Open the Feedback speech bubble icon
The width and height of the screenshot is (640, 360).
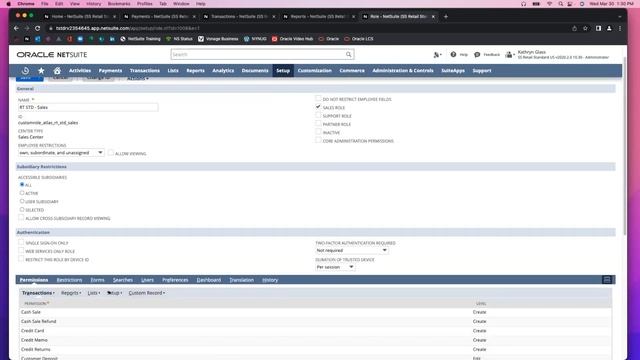point(477,54)
